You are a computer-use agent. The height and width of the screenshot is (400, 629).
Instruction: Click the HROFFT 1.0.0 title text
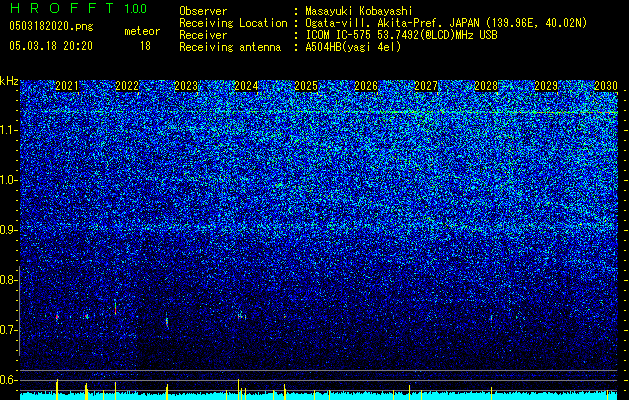click(x=78, y=8)
